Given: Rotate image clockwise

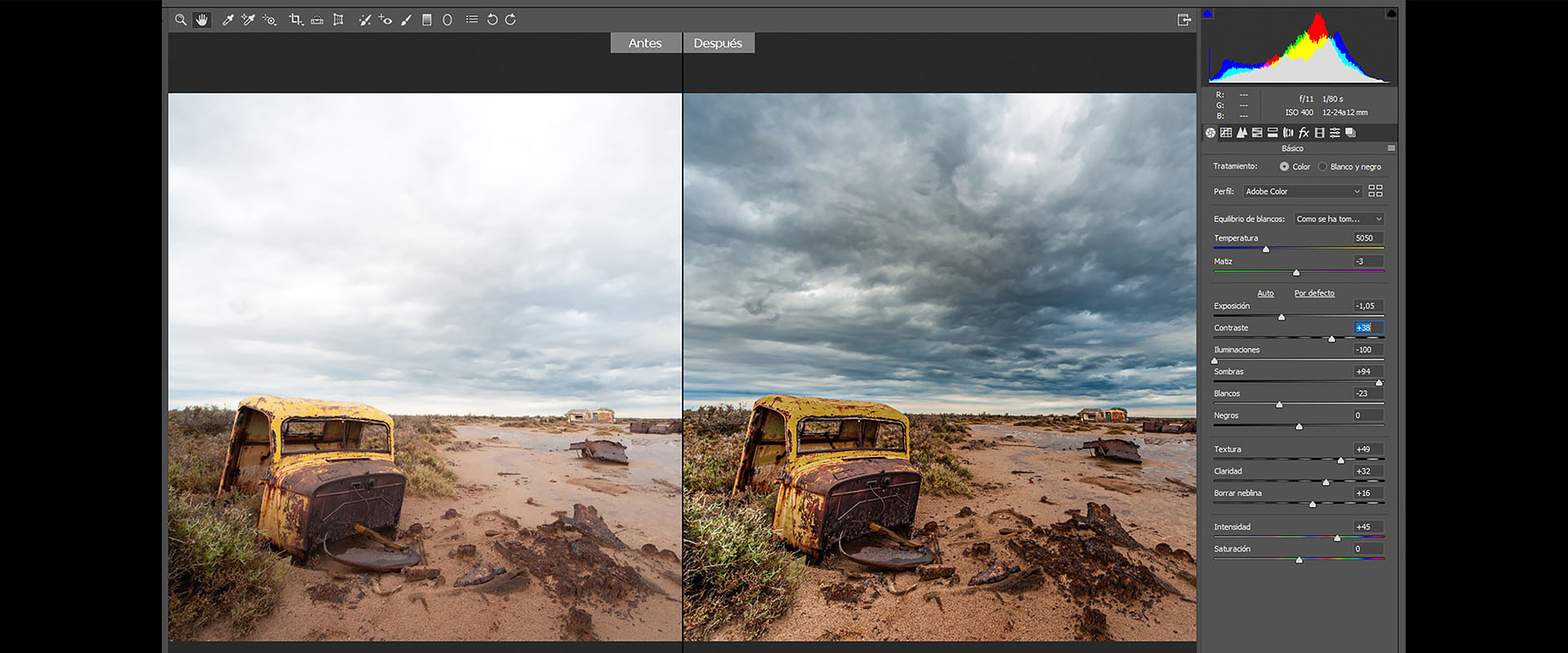Looking at the screenshot, I should click(510, 20).
